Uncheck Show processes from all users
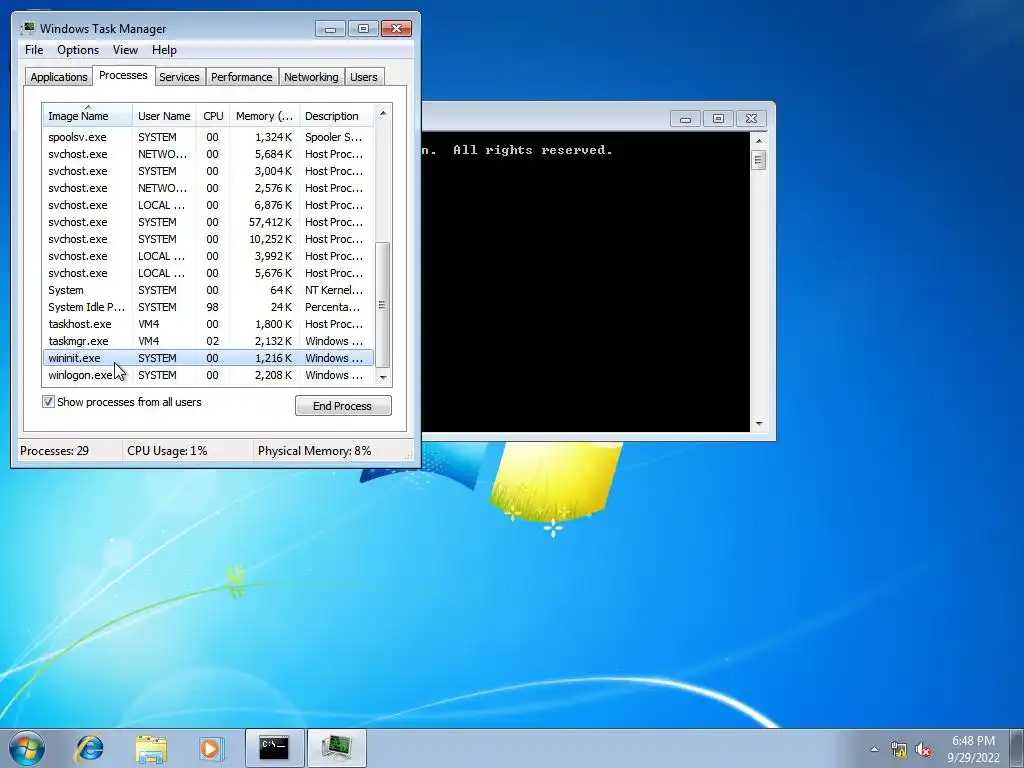This screenshot has height=768, width=1024. [x=48, y=402]
